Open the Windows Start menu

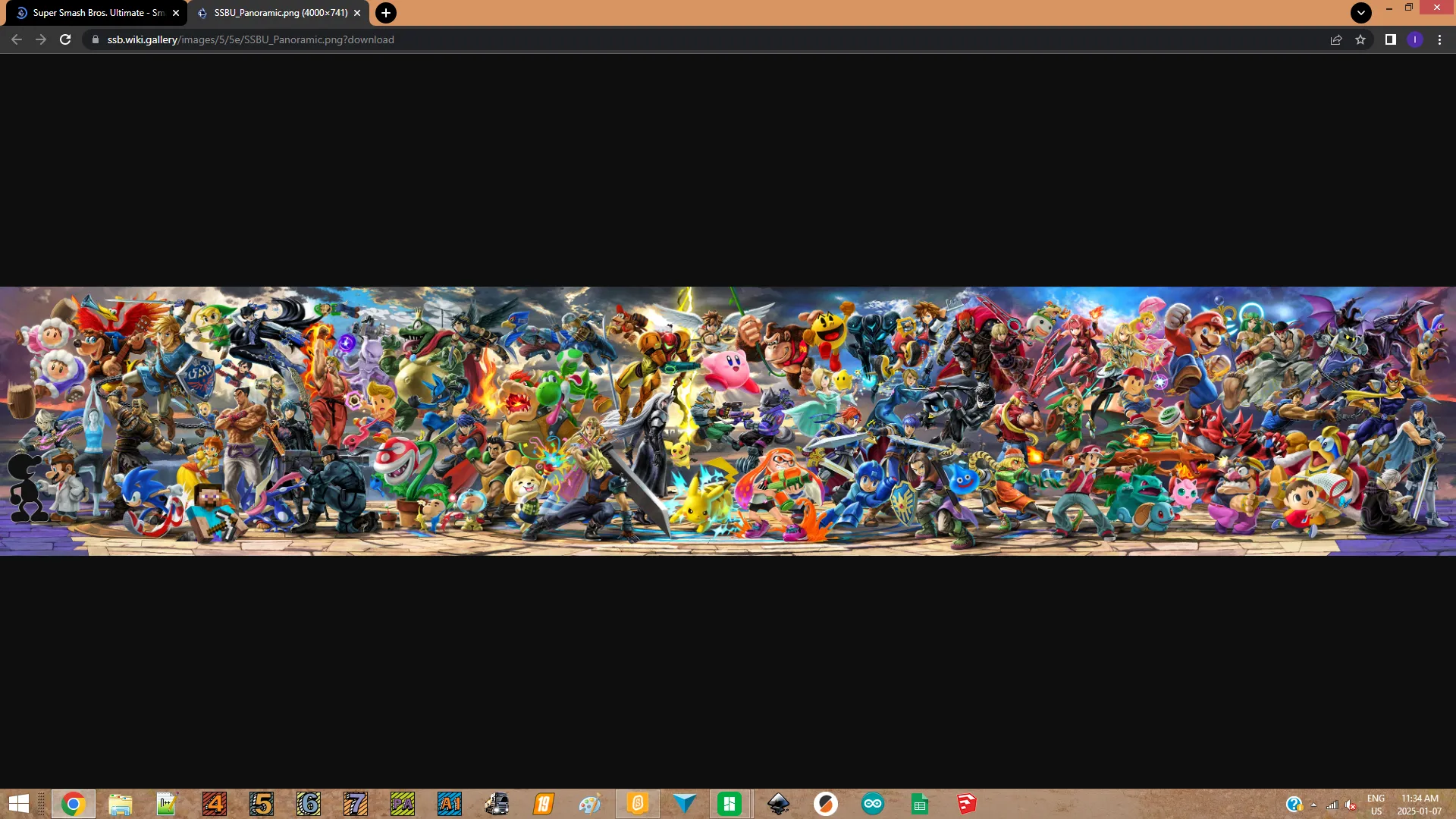[x=18, y=804]
